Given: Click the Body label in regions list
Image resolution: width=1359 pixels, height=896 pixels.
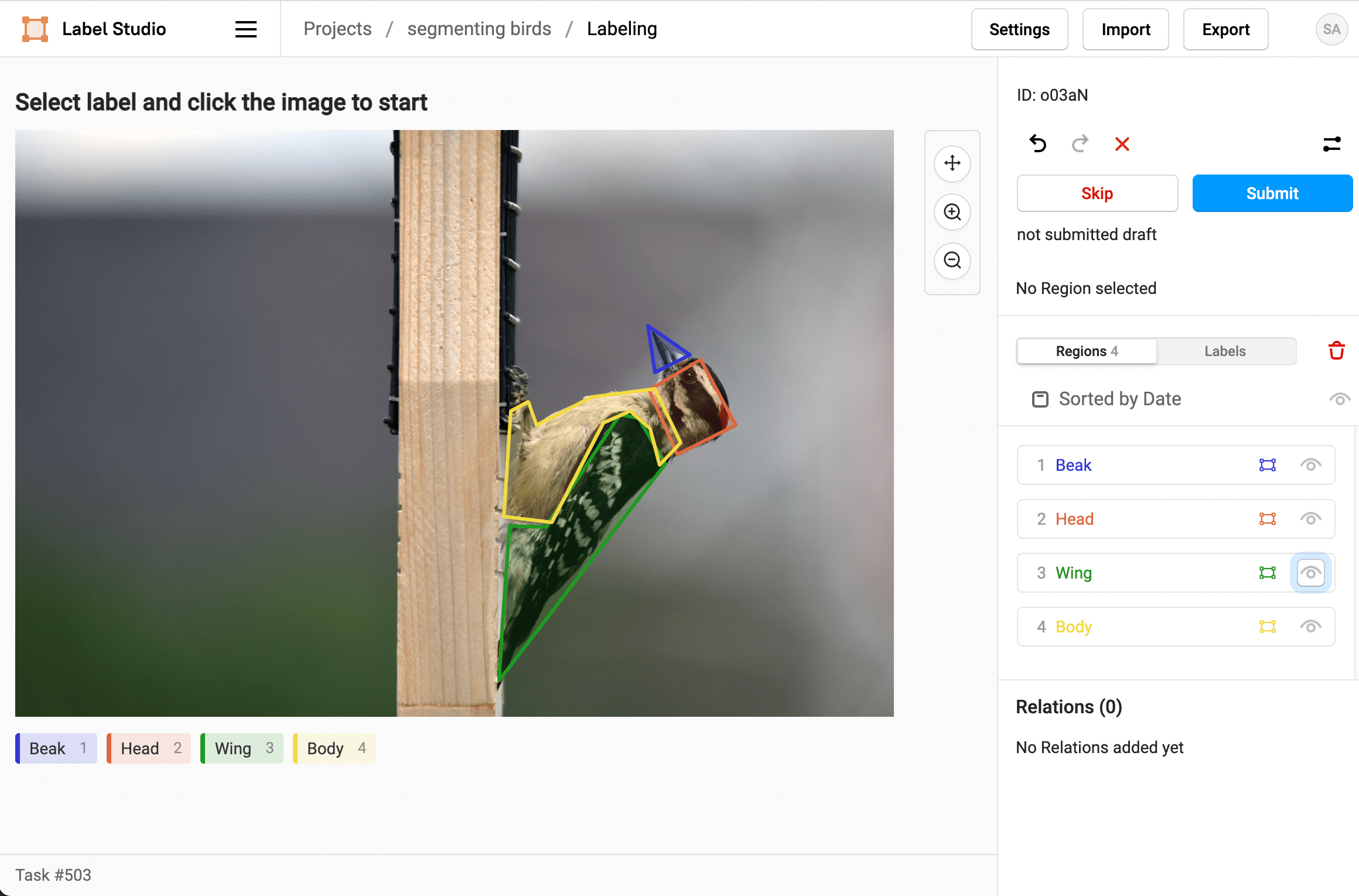Looking at the screenshot, I should pos(1075,626).
